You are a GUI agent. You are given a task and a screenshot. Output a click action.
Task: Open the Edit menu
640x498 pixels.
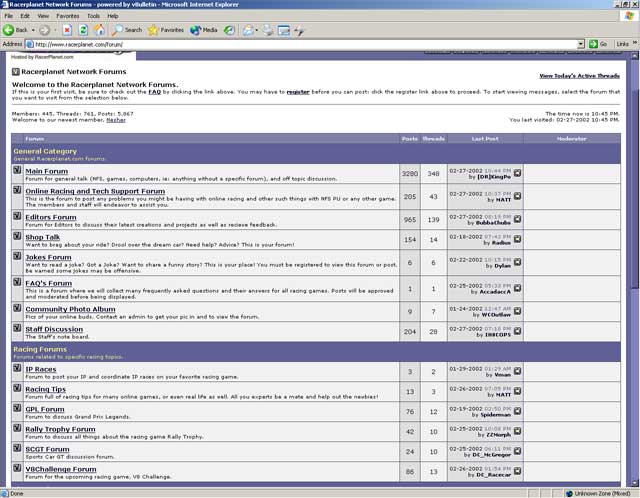click(x=25, y=16)
